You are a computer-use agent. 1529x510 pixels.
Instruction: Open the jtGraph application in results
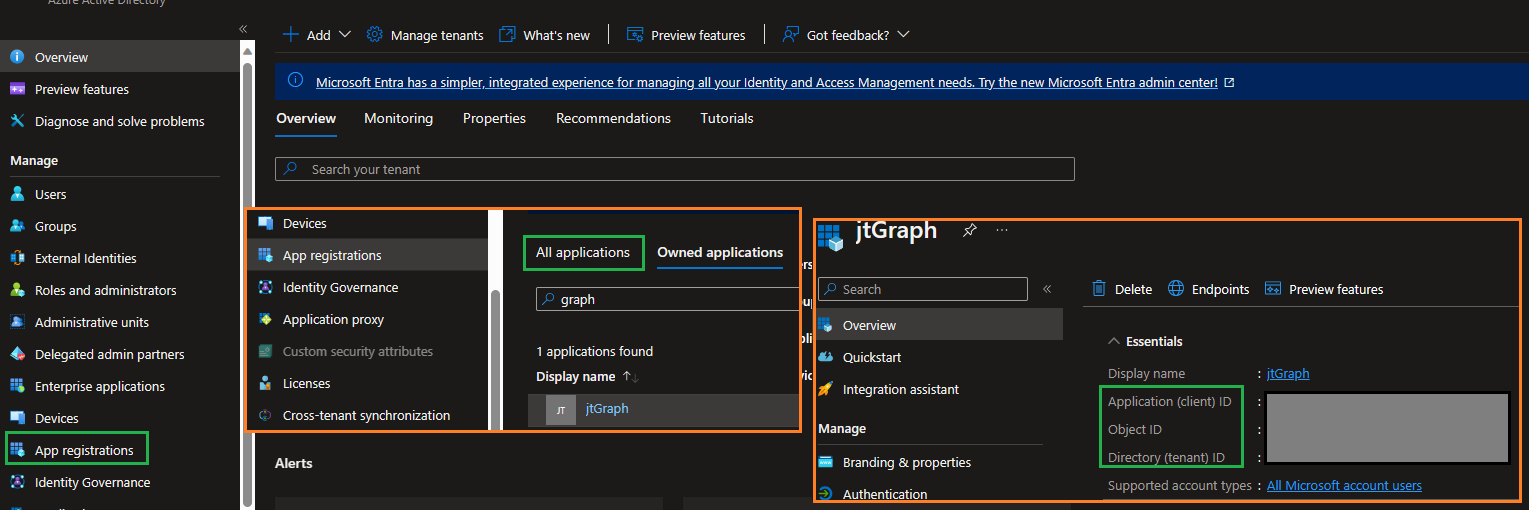coord(607,408)
